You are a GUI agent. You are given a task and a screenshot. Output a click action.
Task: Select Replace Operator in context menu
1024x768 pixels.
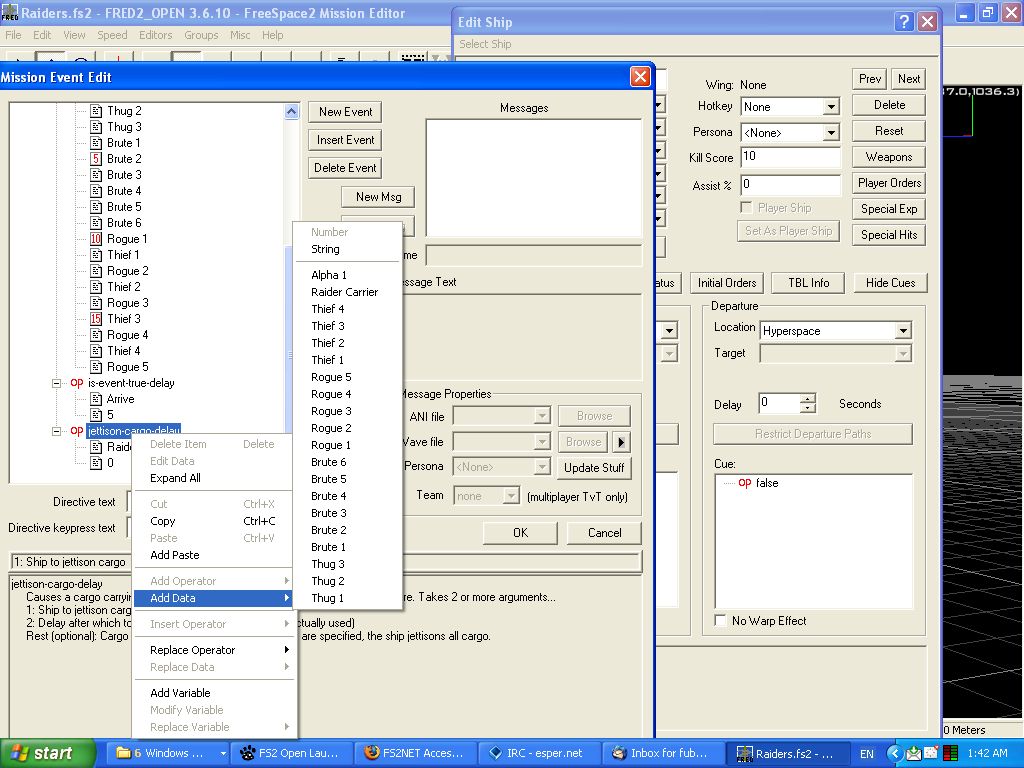point(192,650)
